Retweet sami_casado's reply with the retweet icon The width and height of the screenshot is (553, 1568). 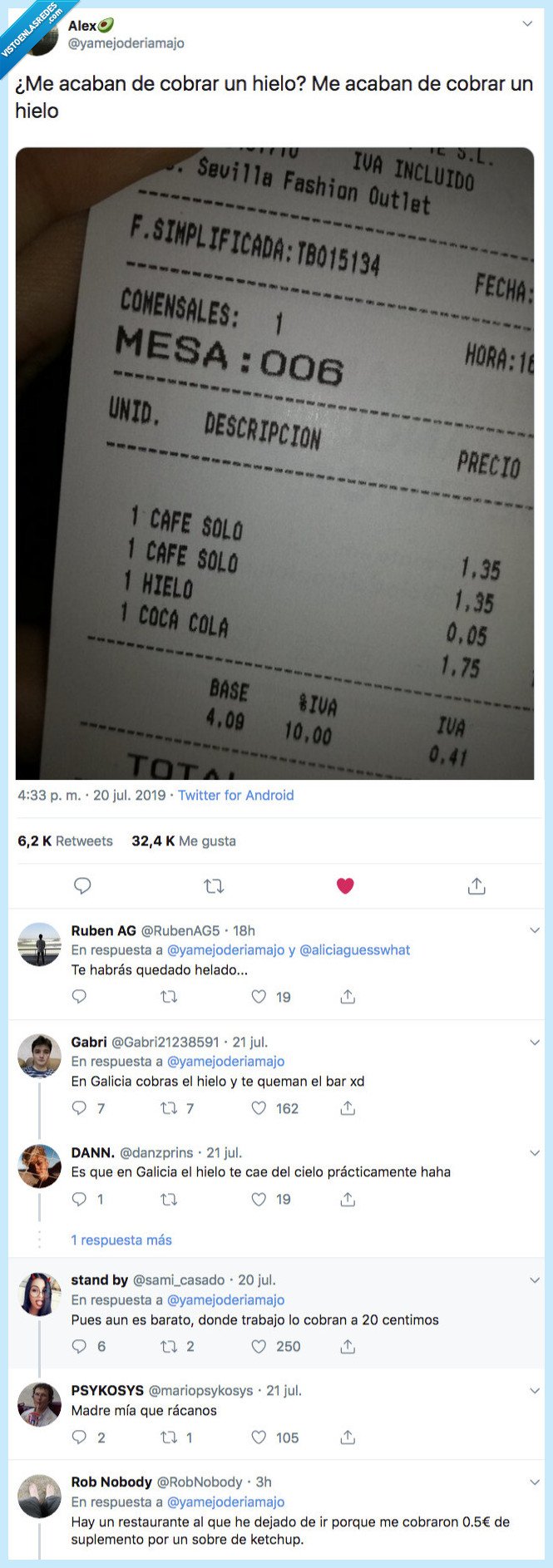170,1346
